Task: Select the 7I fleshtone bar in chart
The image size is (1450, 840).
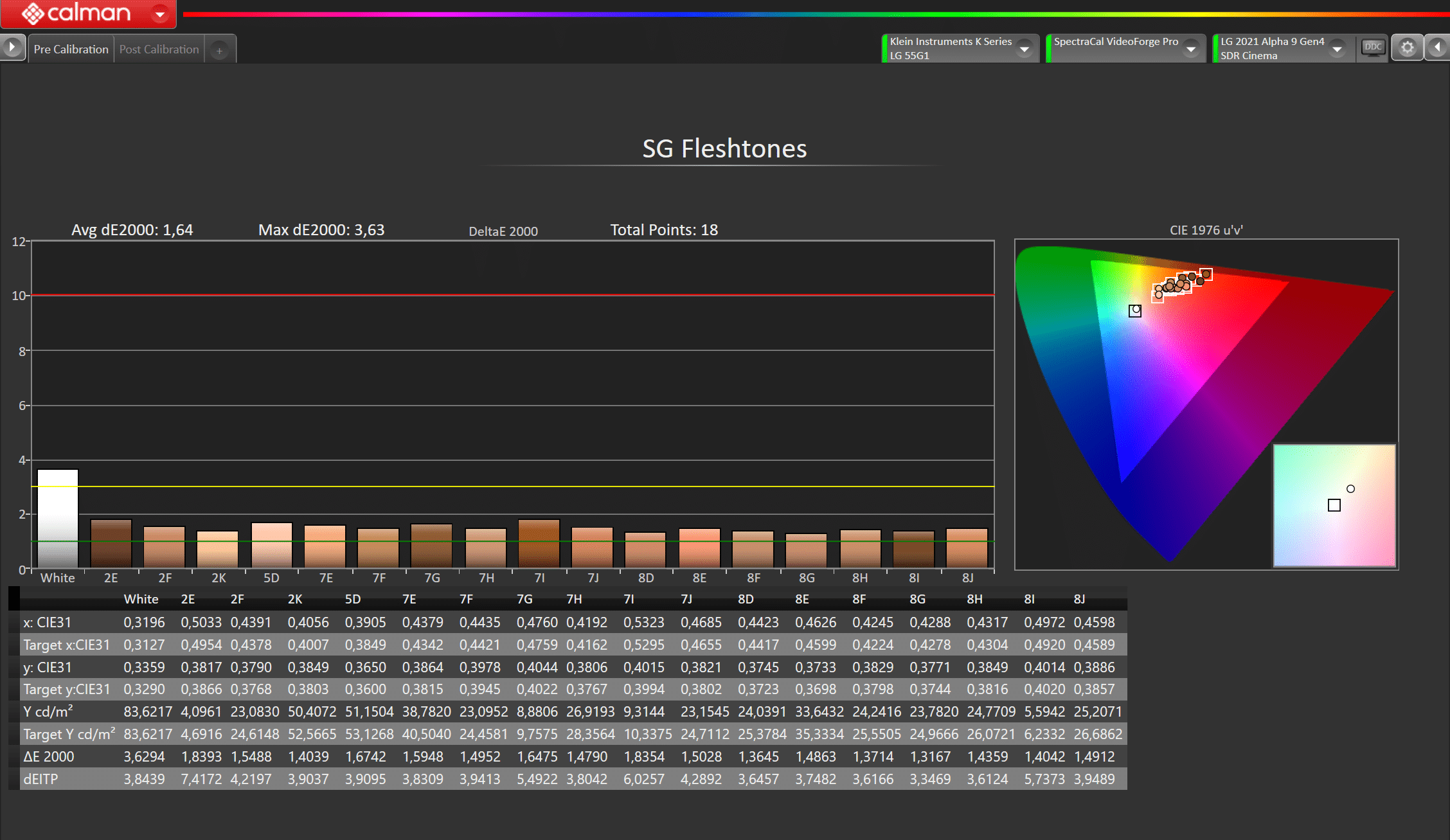Action: click(539, 543)
